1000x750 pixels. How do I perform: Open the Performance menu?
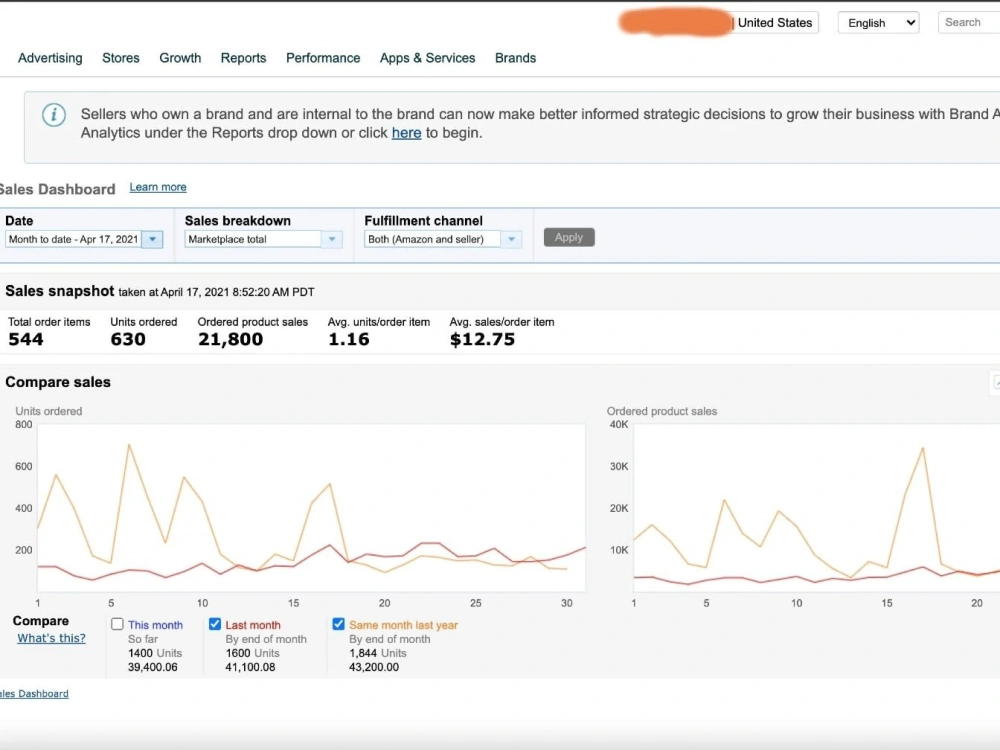click(x=323, y=58)
